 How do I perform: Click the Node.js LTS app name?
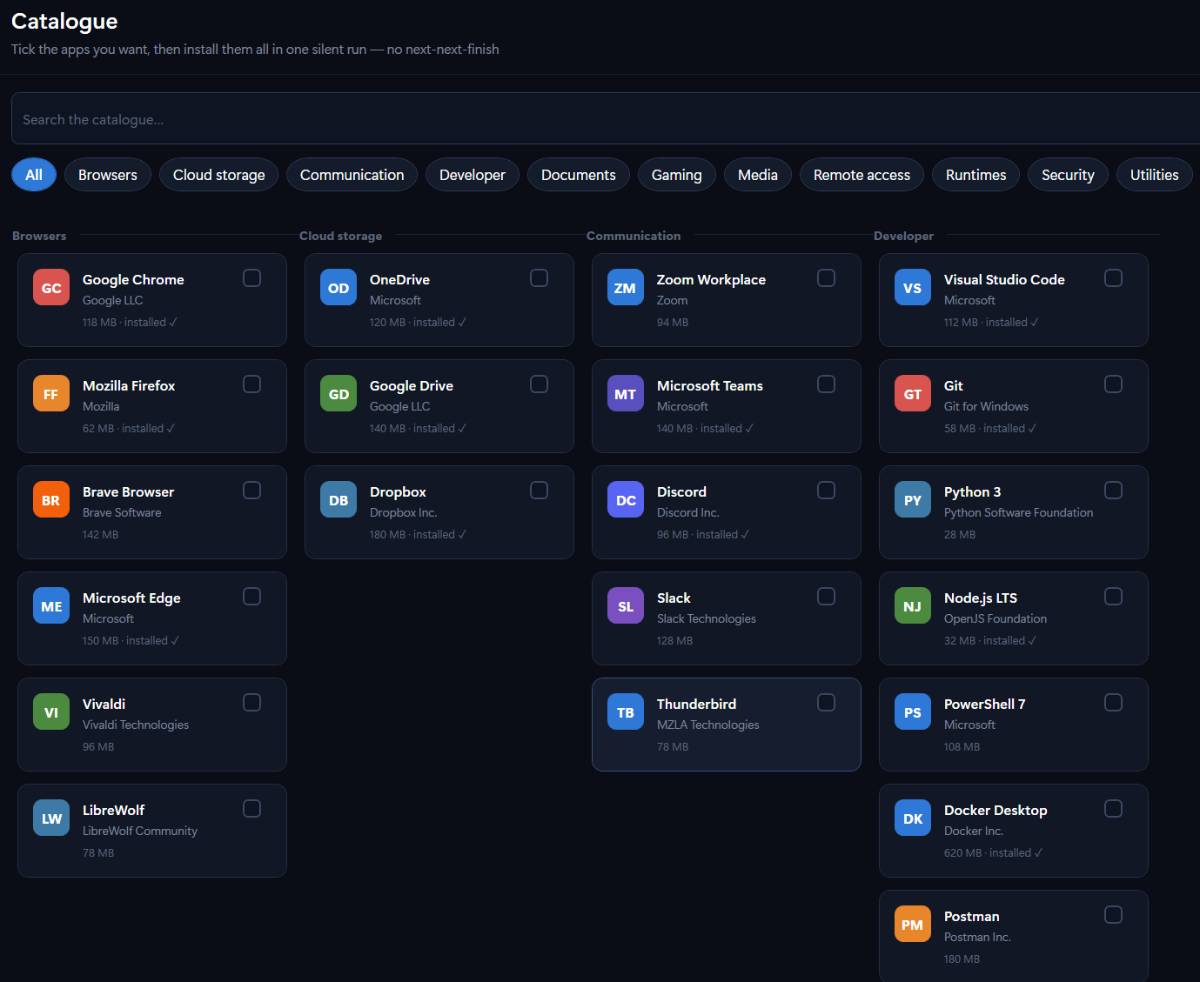pyautogui.click(x=980, y=598)
